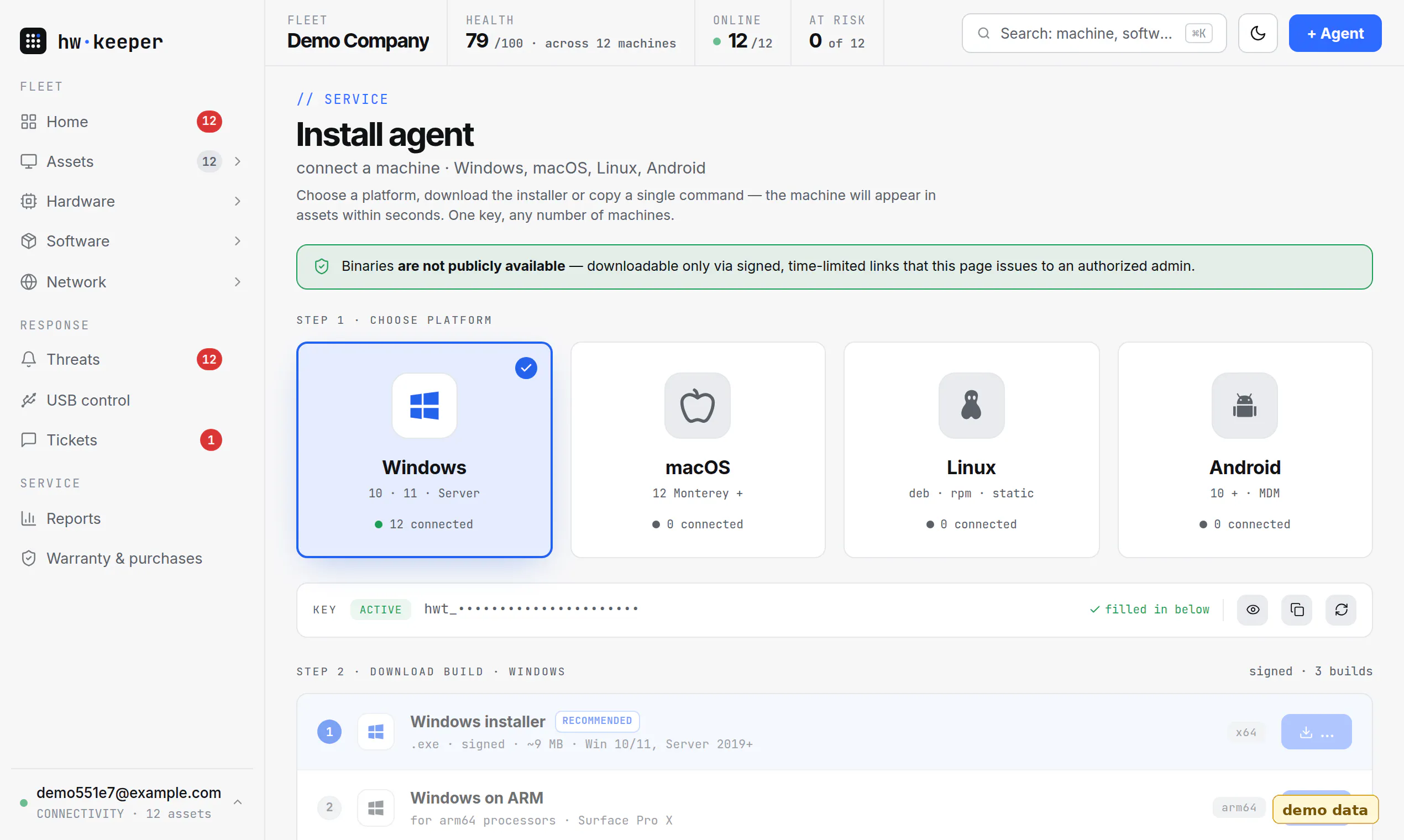Toggle dark mode with the moon icon

click(1257, 33)
